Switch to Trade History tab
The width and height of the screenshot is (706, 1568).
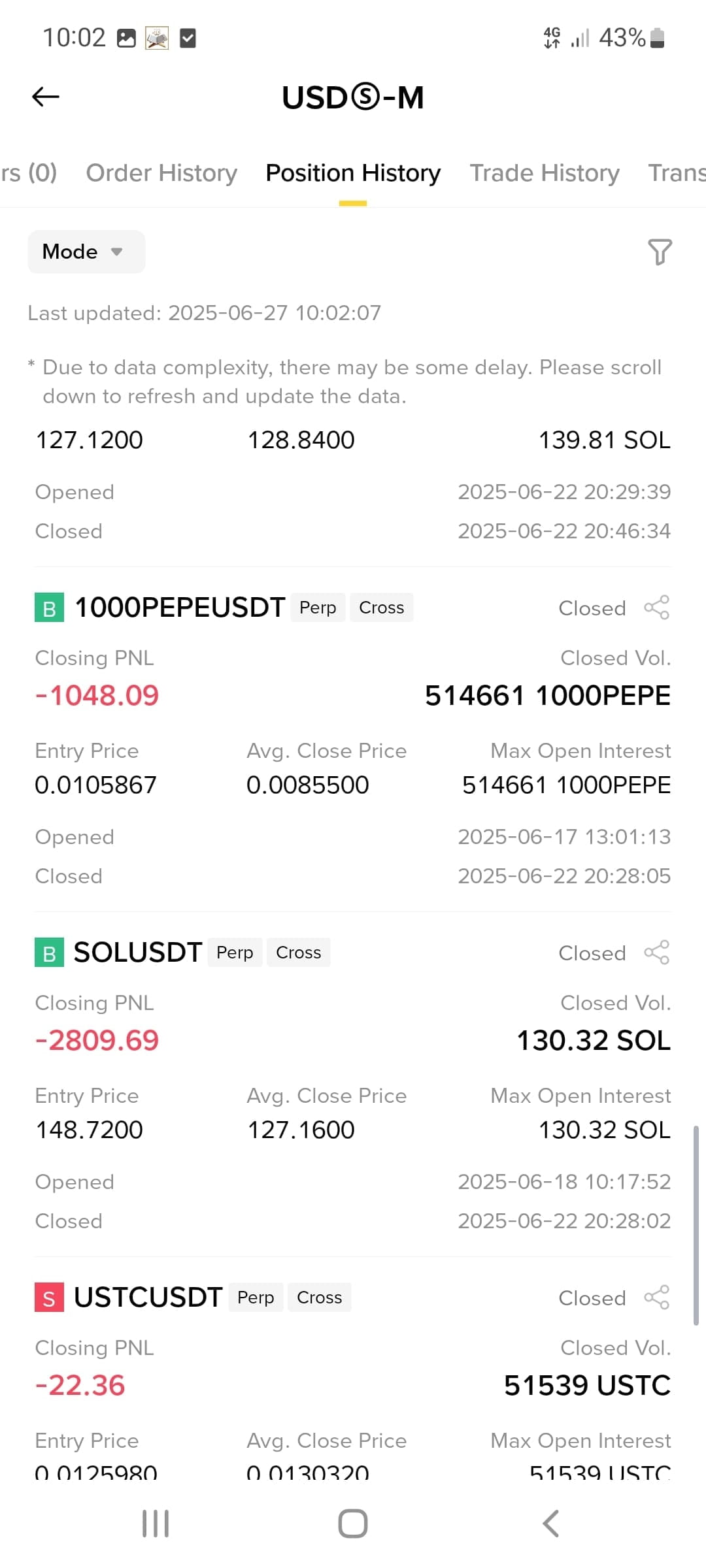coord(545,173)
